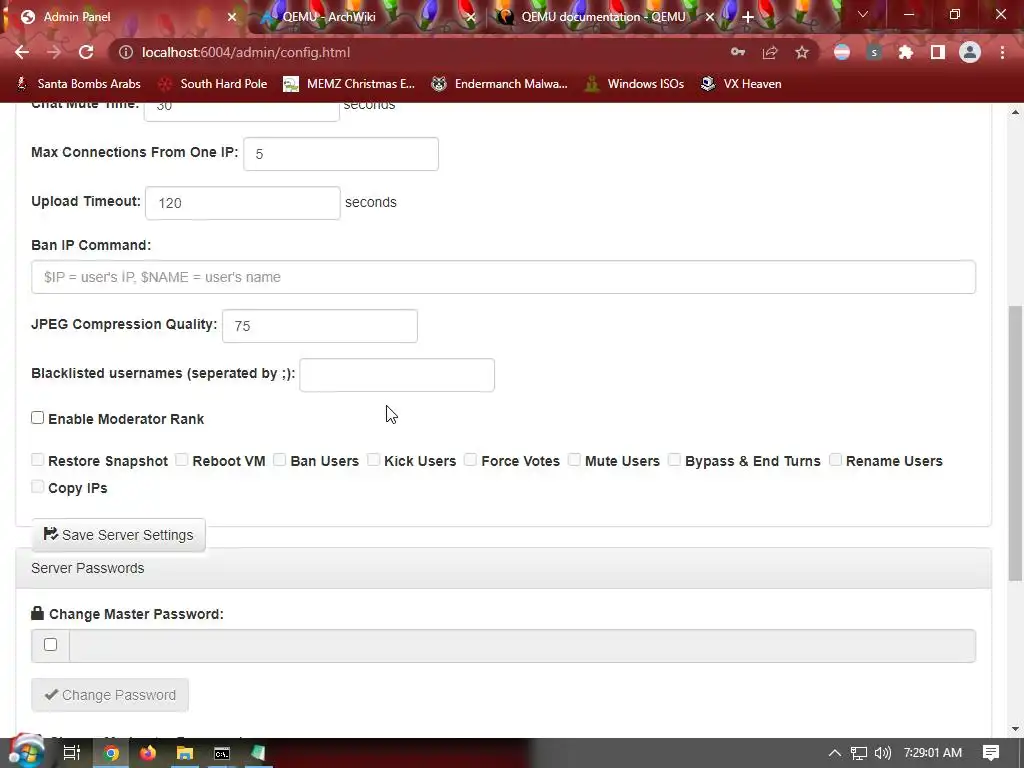Click the address bar URL
This screenshot has height=768, width=1024.
246,52
